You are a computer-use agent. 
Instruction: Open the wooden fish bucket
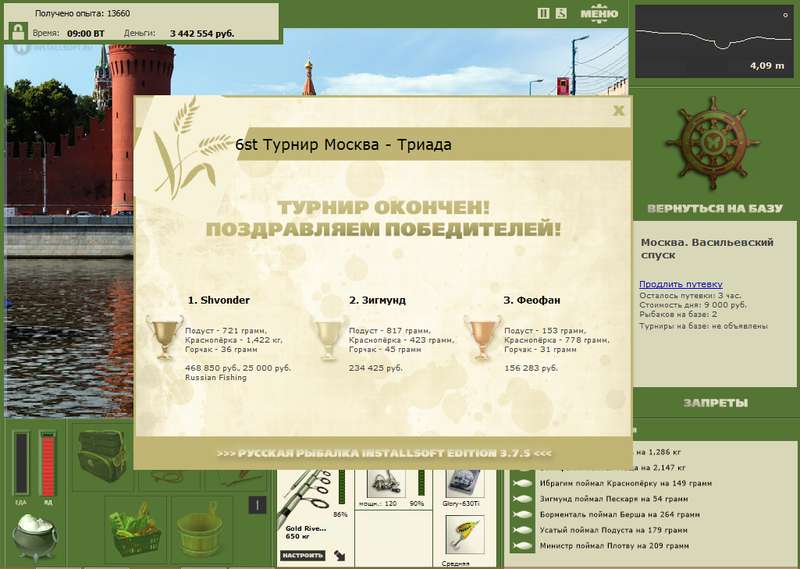click(x=199, y=531)
